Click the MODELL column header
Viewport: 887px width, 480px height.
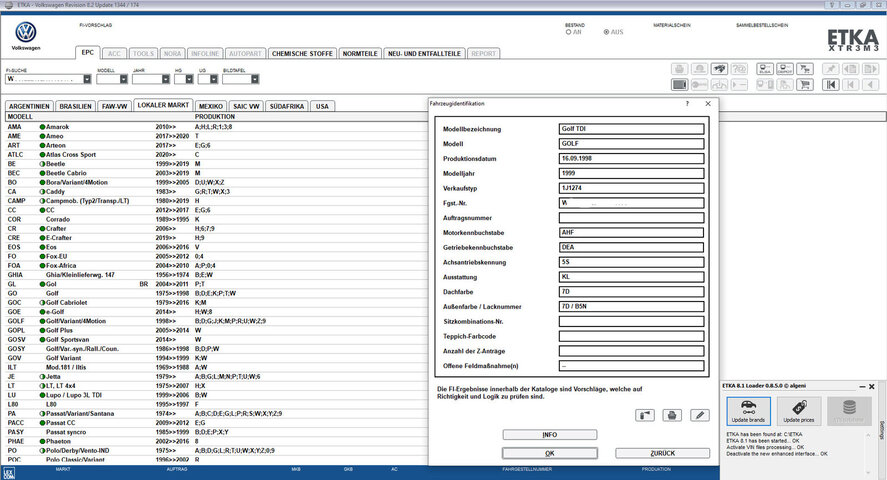click(20, 116)
